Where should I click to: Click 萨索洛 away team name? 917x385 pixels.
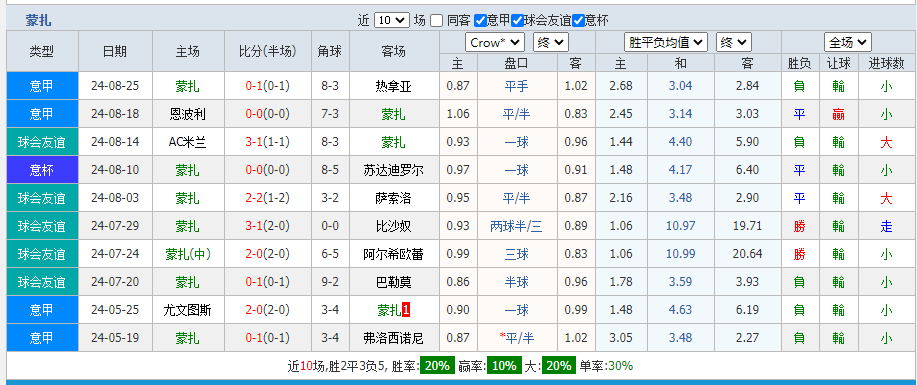(x=394, y=198)
